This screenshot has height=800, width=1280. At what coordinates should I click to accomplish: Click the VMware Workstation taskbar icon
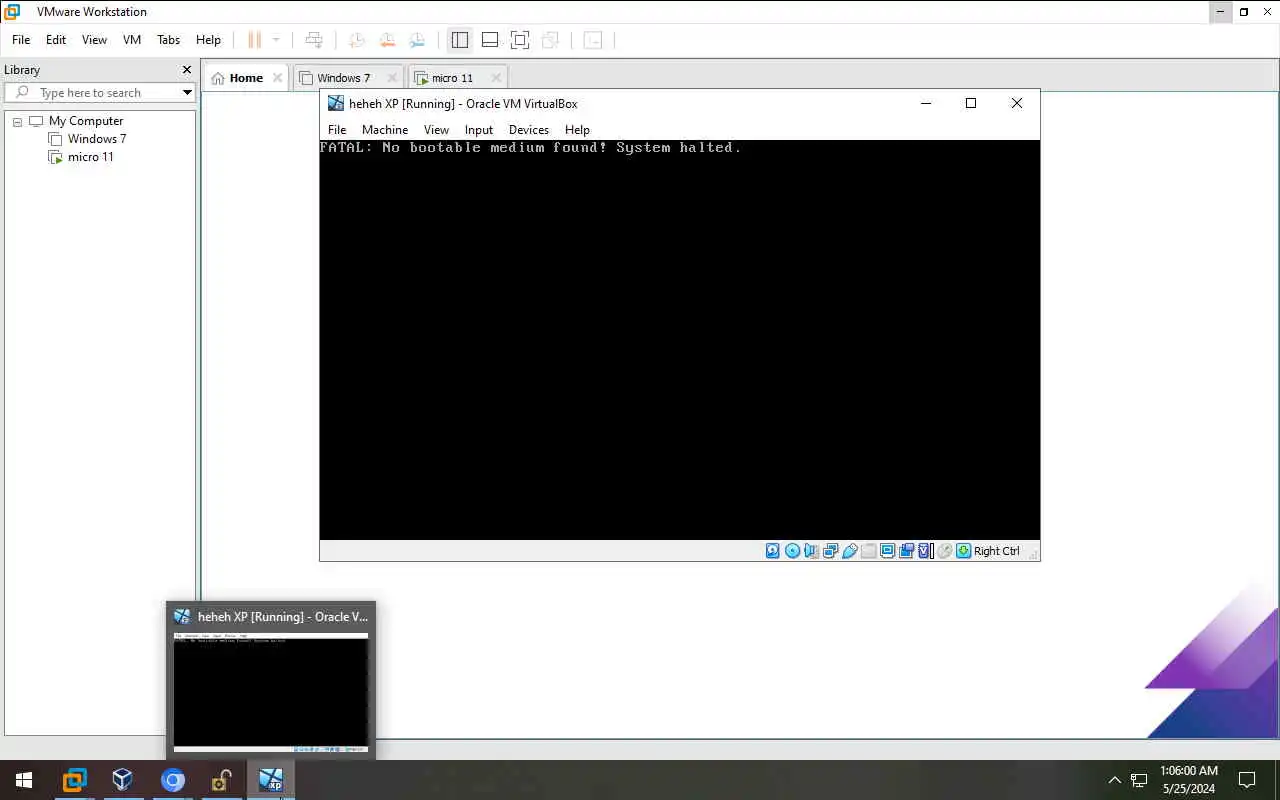click(x=74, y=780)
